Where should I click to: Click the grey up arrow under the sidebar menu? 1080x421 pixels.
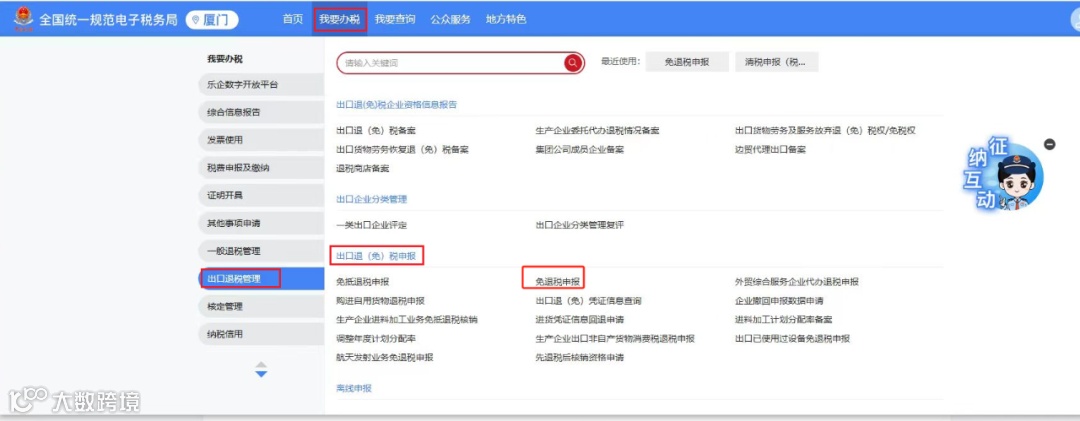click(261, 364)
